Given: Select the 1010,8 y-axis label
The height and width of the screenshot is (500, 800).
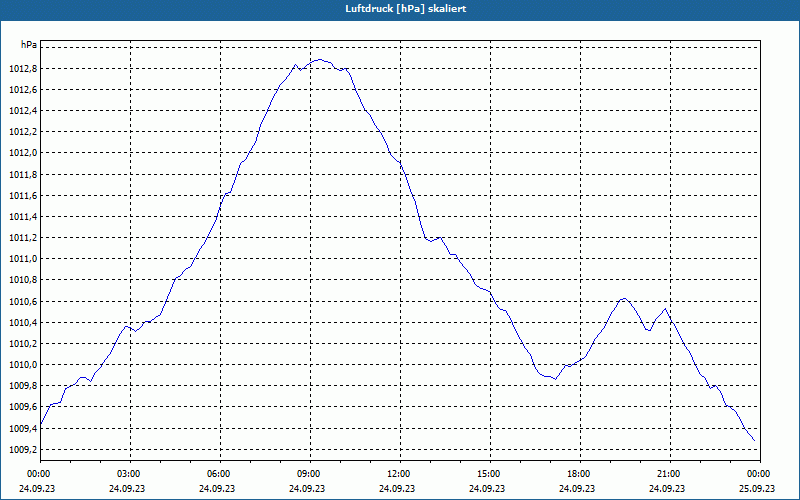Looking at the screenshot, I should 23,280.
